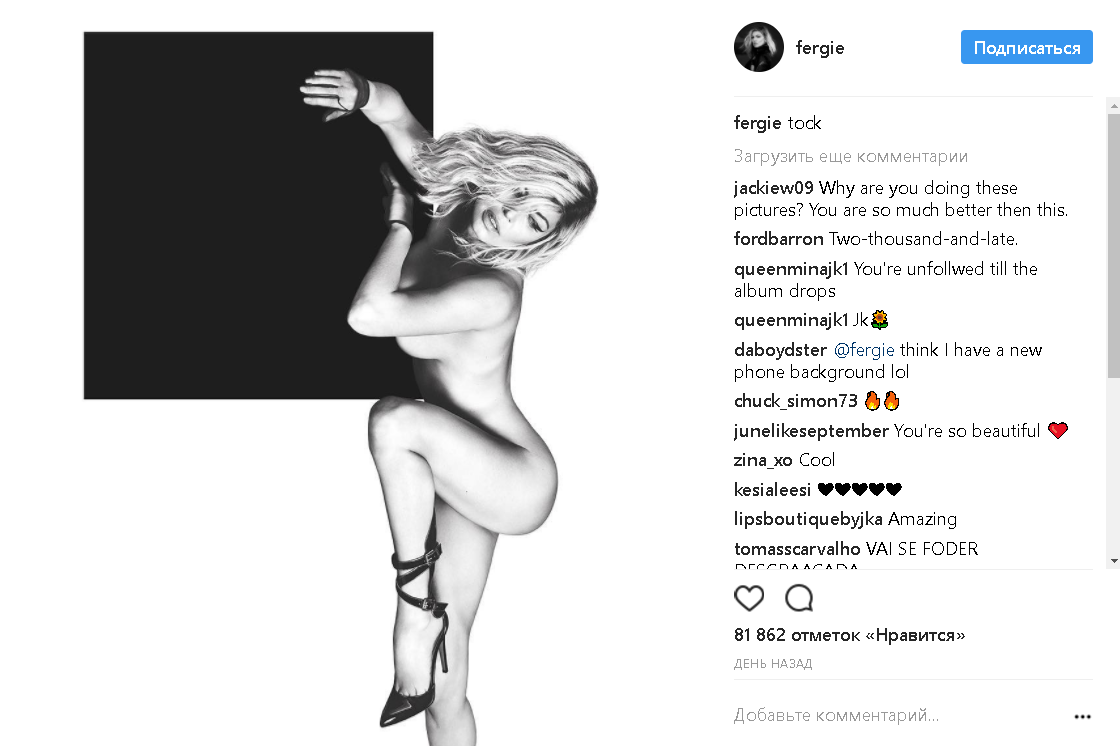Click the comments scrollbar down arrow

point(1114,562)
